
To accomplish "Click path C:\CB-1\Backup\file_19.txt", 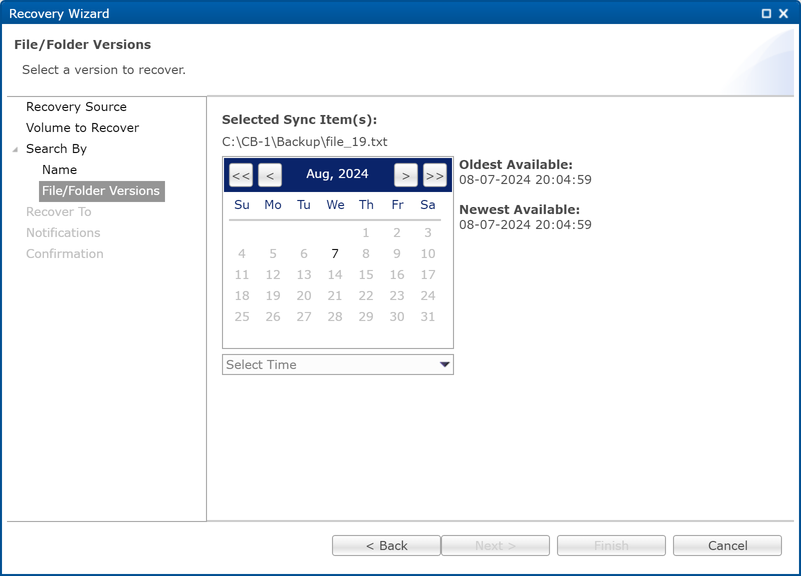I will coord(304,141).
